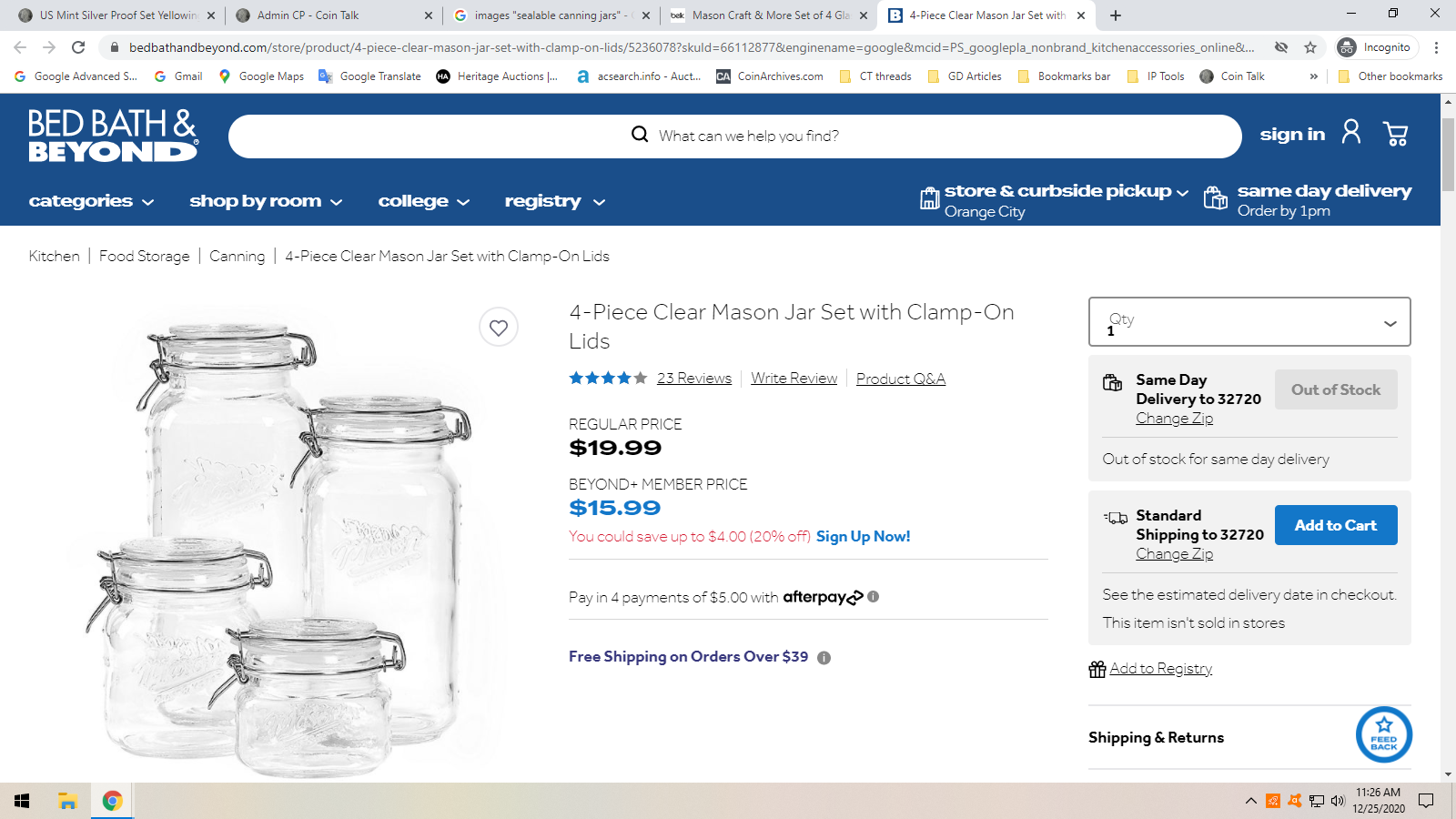Screen dimensions: 1456x819
Task: Toggle the favorite heart on product
Action: click(x=499, y=328)
